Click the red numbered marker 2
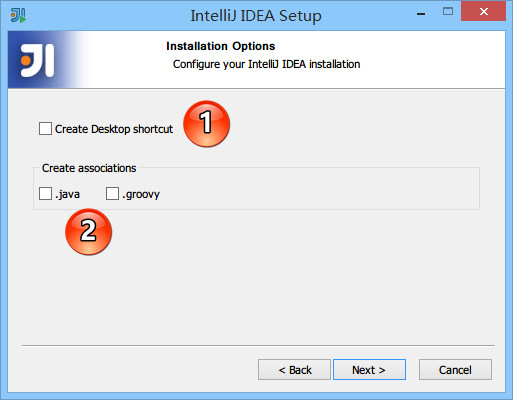The height and width of the screenshot is (400, 513). [x=88, y=232]
